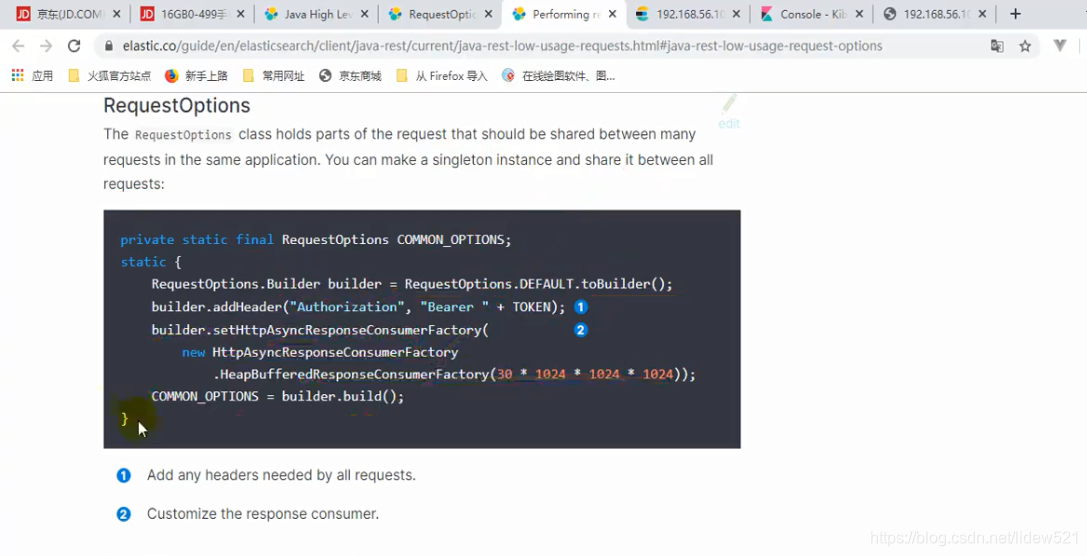Close the 京东(JD.COM) tab
Viewport: 1087px width, 556px height.
point(116,14)
